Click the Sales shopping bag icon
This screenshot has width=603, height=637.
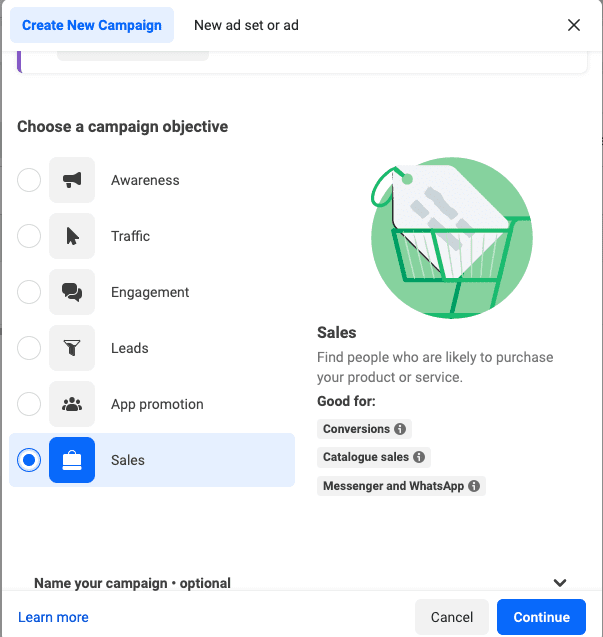(72, 460)
